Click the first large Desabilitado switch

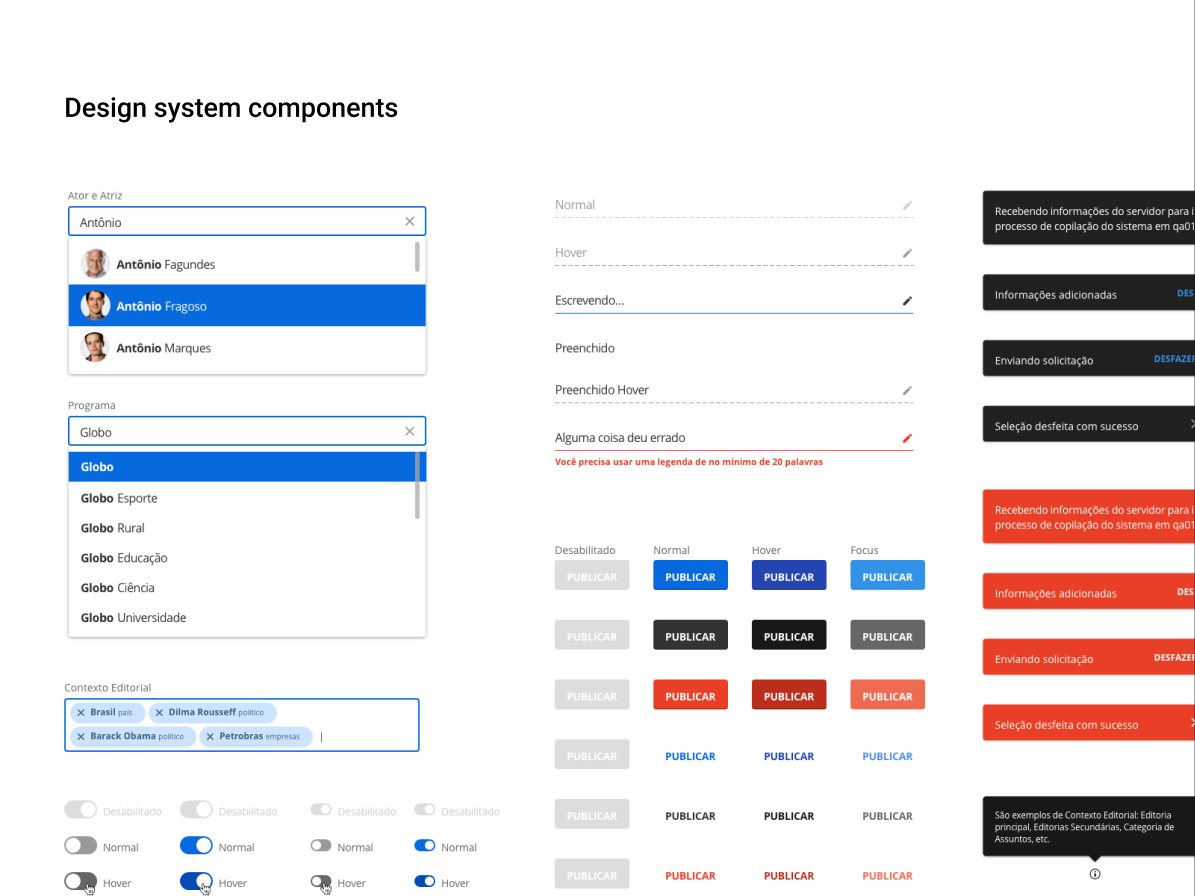point(80,810)
